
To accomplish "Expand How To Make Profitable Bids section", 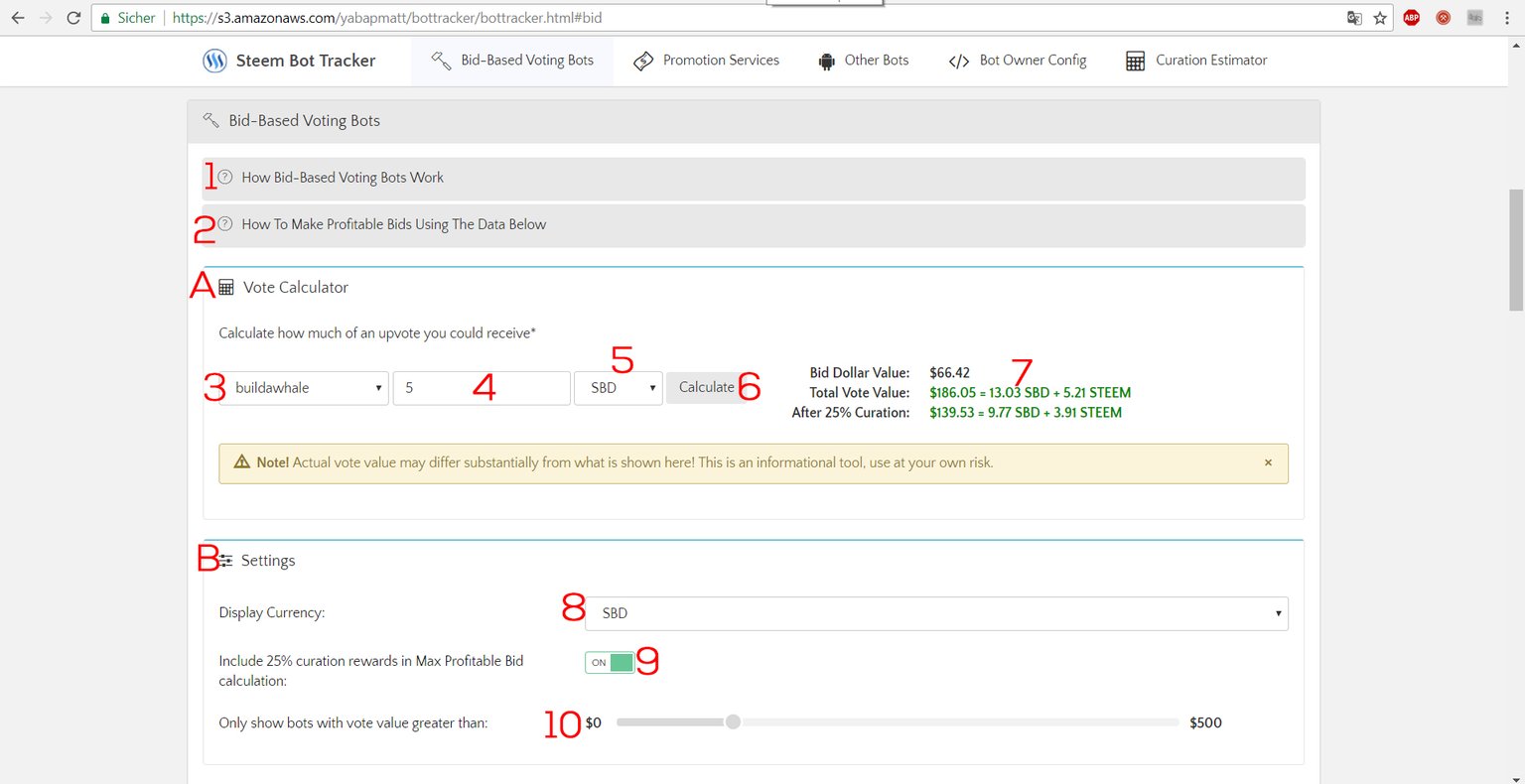I will [754, 224].
